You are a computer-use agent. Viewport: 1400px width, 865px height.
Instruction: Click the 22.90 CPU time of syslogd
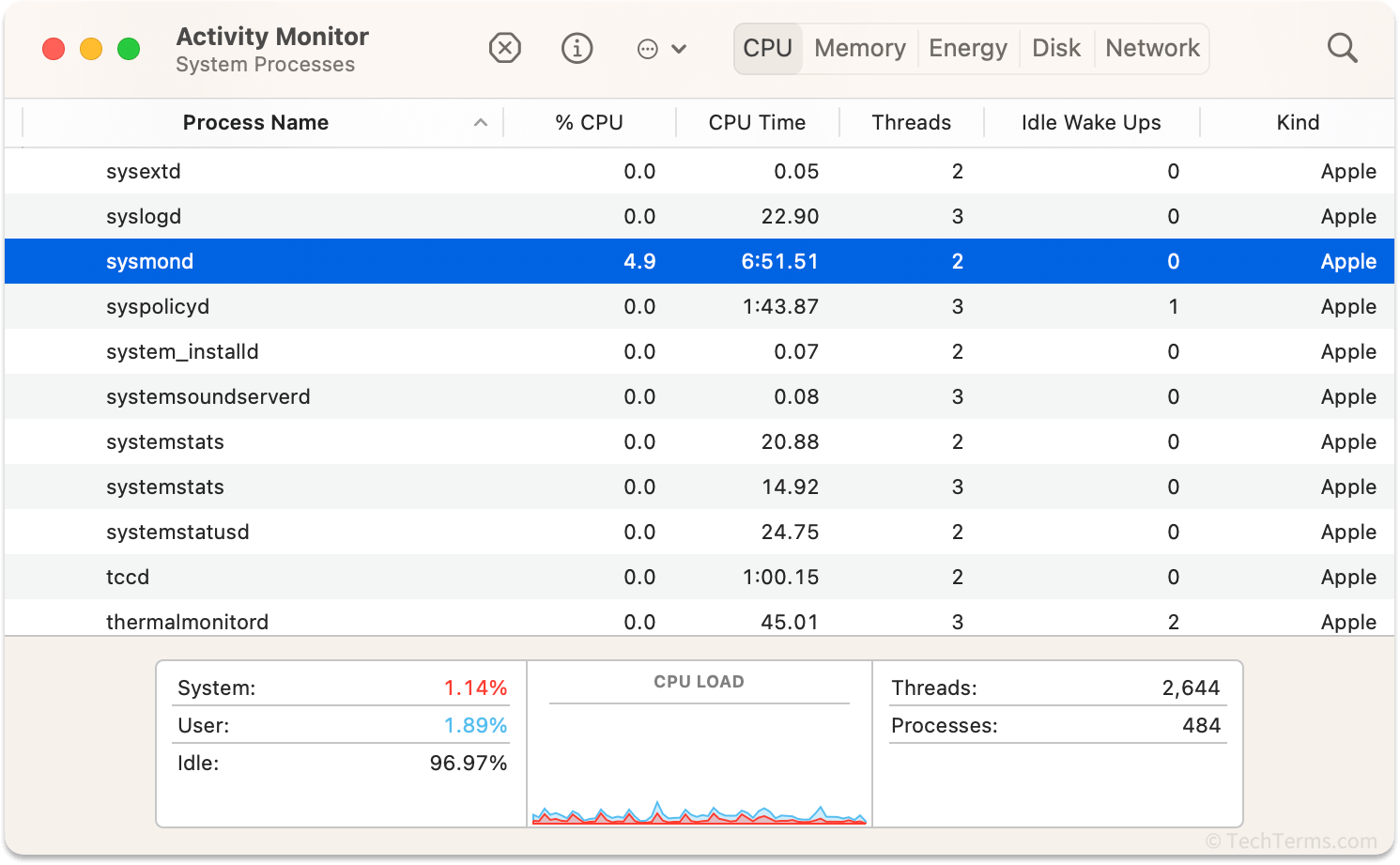(790, 217)
